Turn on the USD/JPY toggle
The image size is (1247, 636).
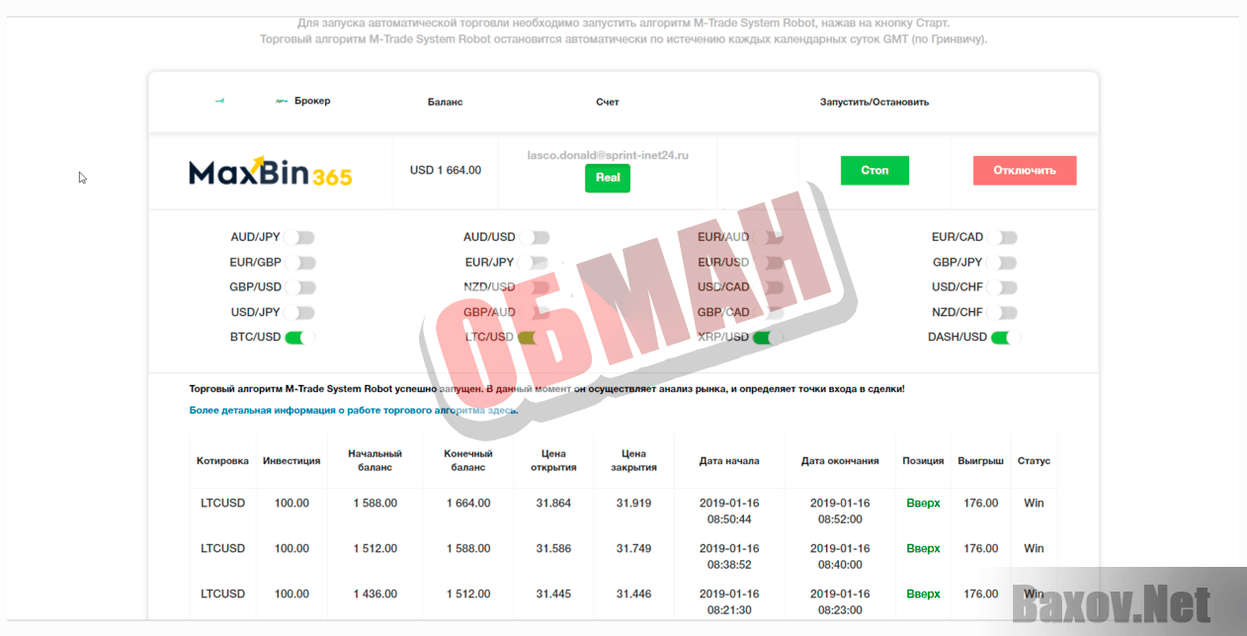point(299,313)
